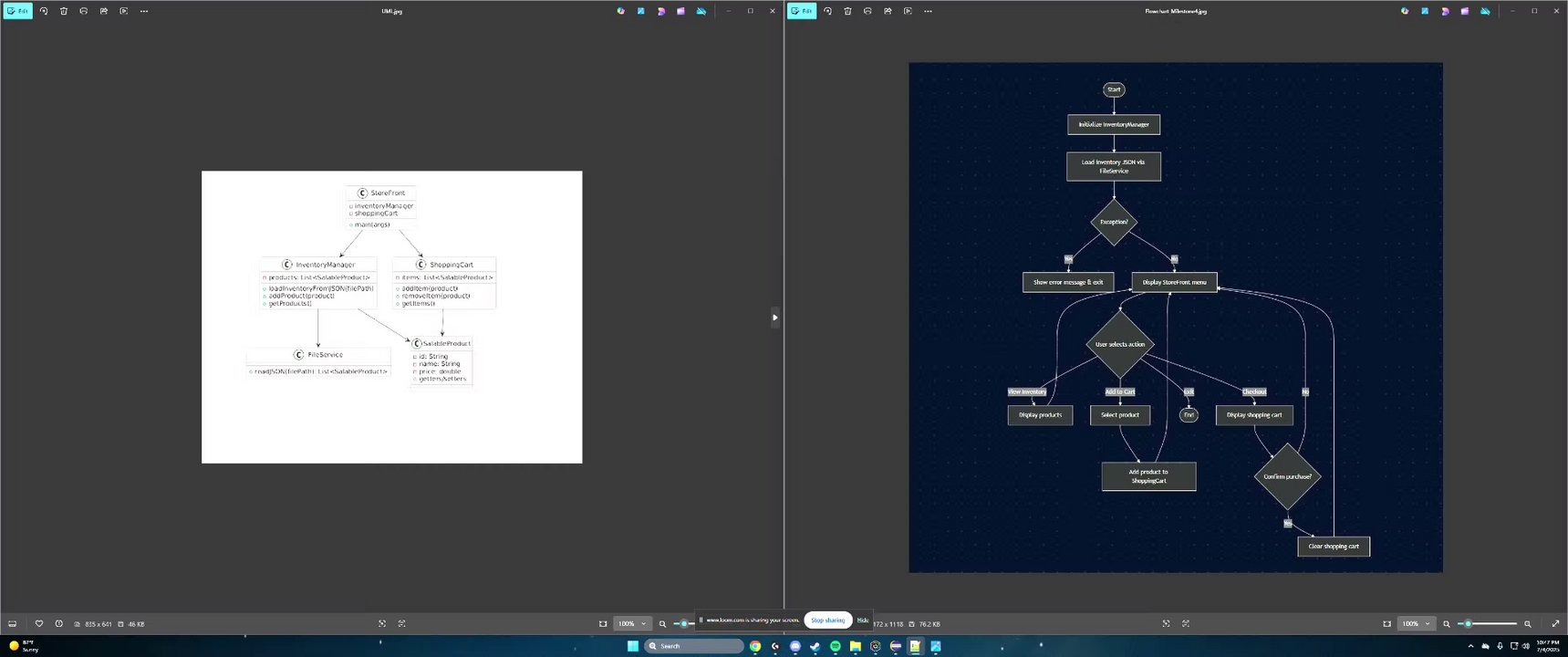The height and width of the screenshot is (657, 1568).
Task: Click next image arrow in UML.jpg window
Action: [774, 318]
